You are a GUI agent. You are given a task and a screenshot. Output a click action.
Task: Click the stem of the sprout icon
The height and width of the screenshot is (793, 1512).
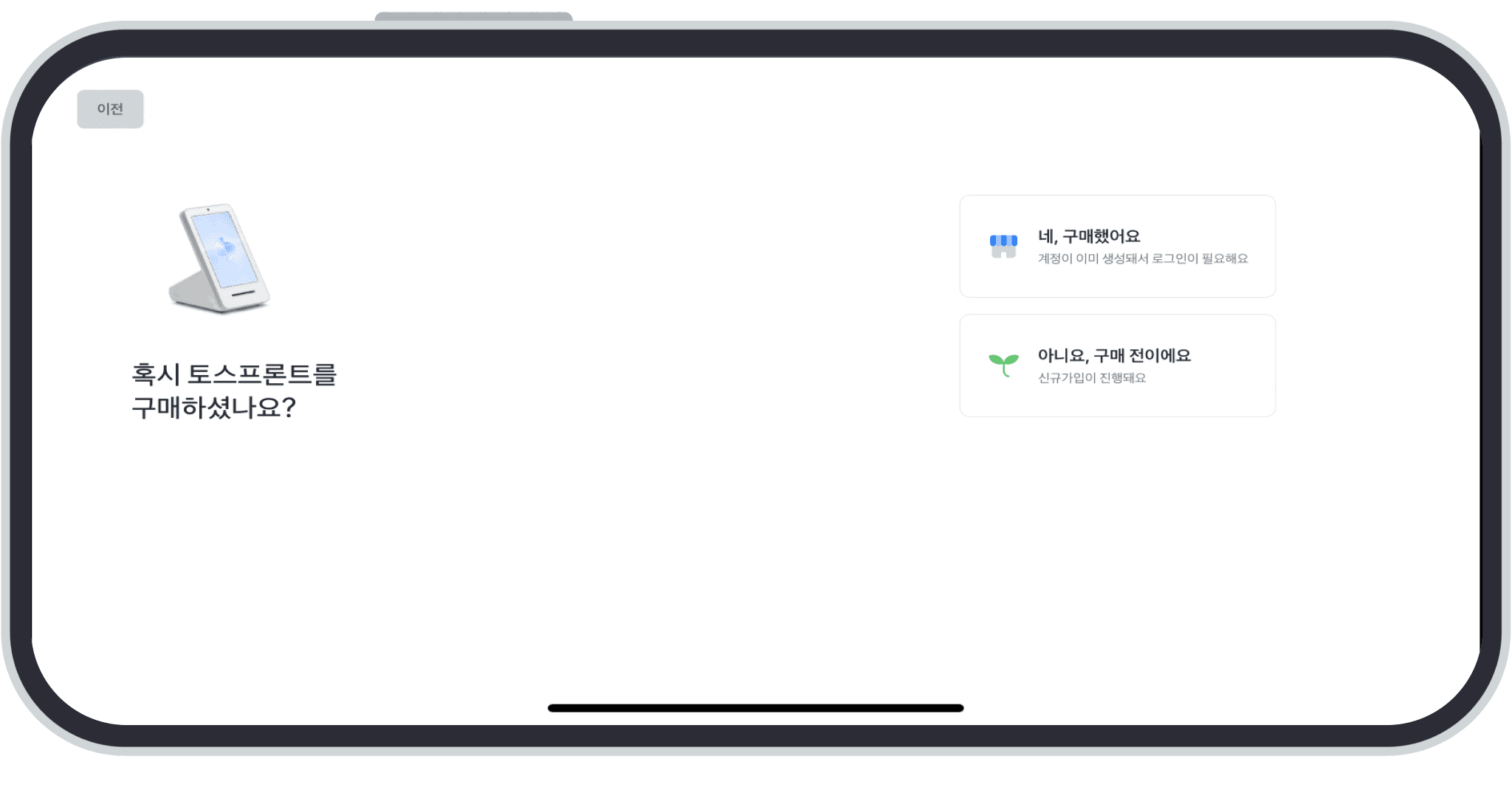point(1005,371)
